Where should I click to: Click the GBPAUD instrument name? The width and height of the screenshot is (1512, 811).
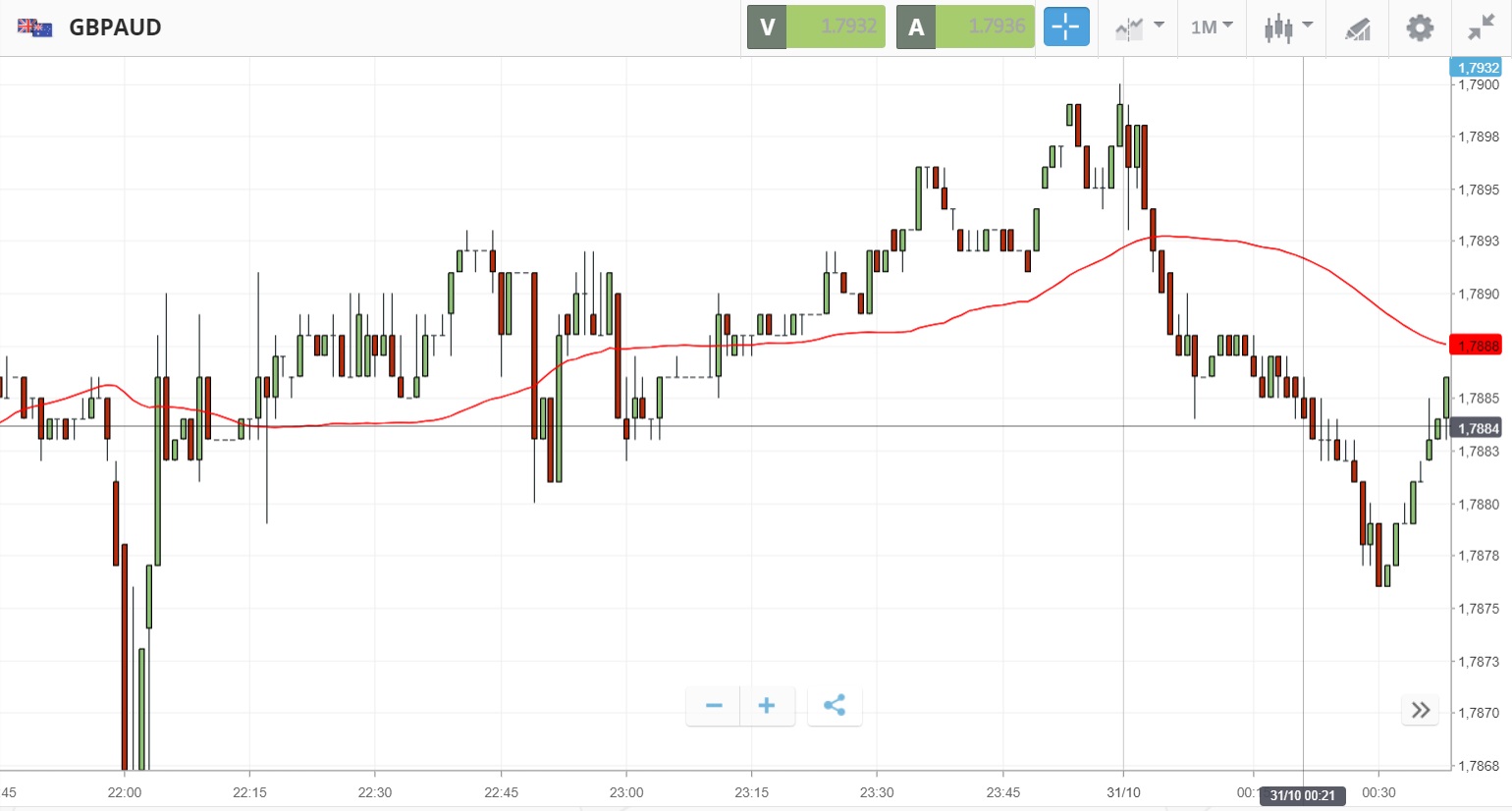point(115,27)
